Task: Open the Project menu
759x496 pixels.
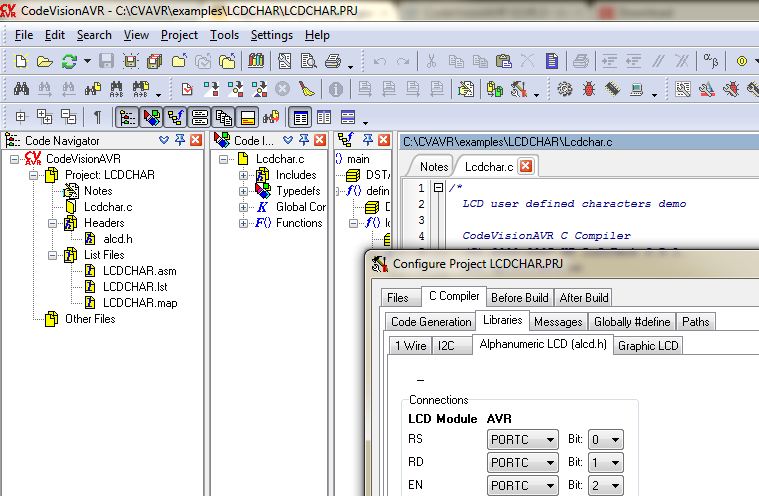Action: 179,35
